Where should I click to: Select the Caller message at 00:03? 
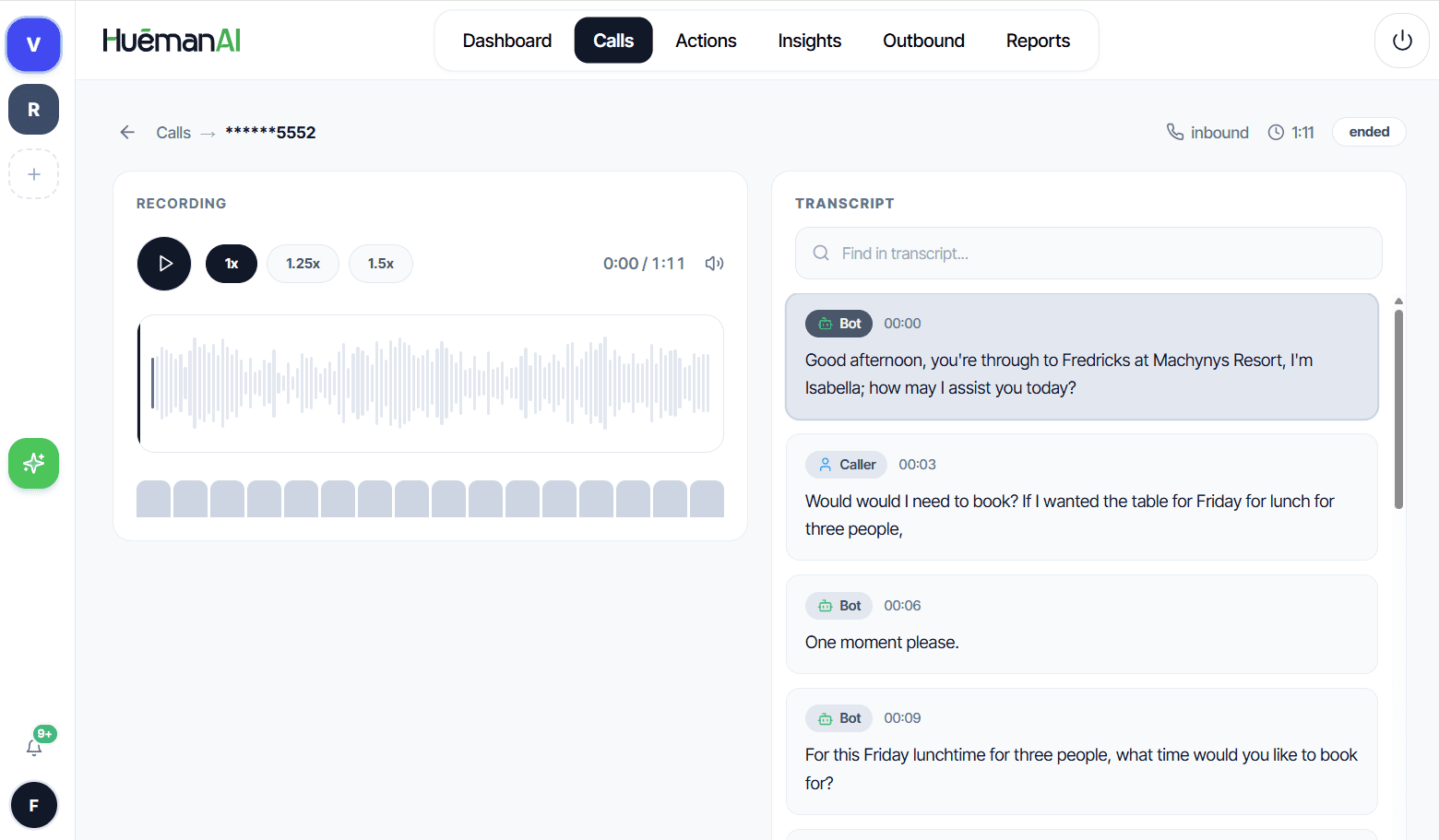tap(1082, 497)
